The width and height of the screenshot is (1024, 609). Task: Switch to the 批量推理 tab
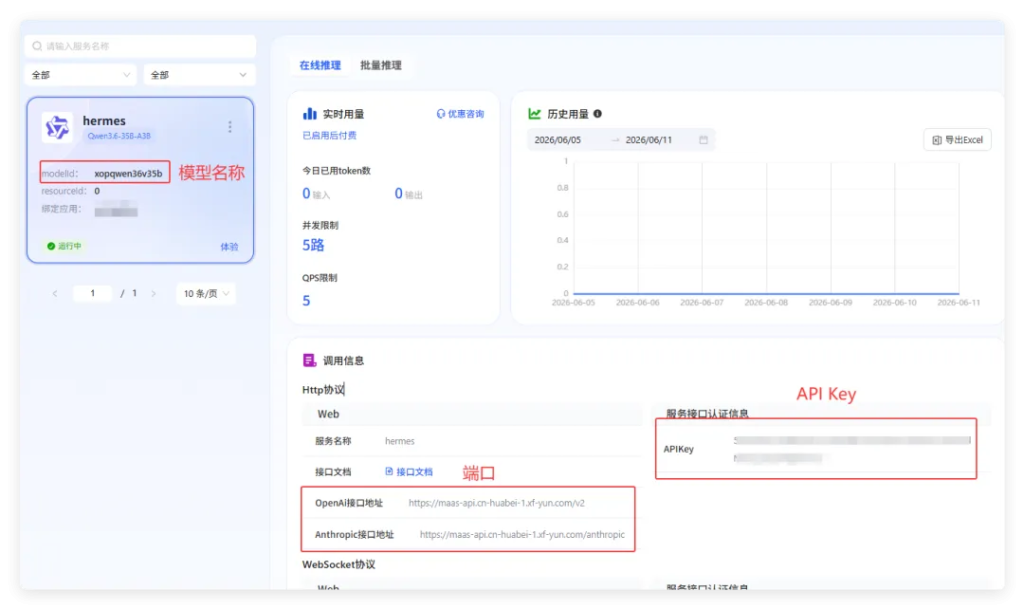pyautogui.click(x=381, y=65)
